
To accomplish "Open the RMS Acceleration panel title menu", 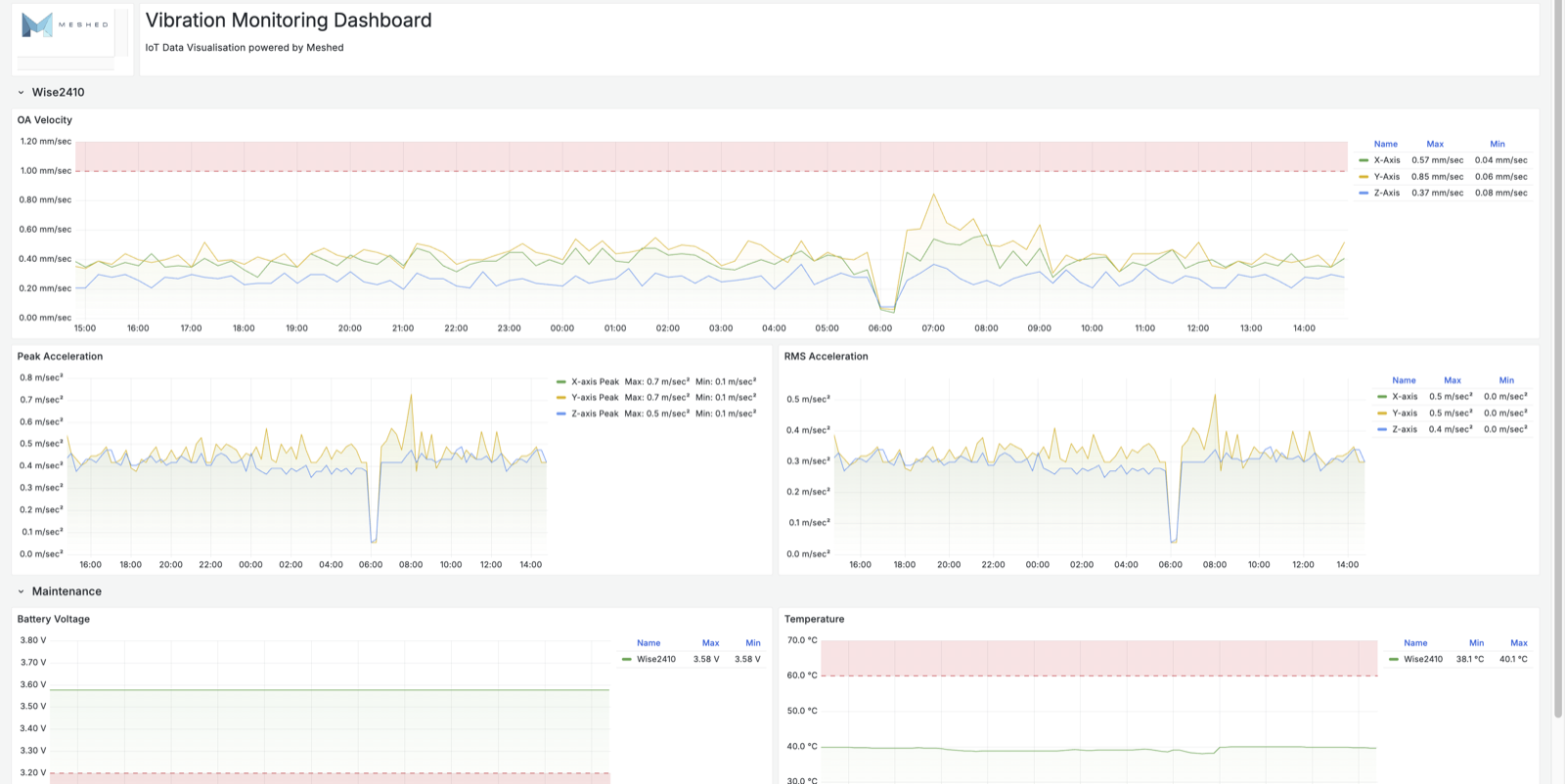I will click(x=826, y=357).
